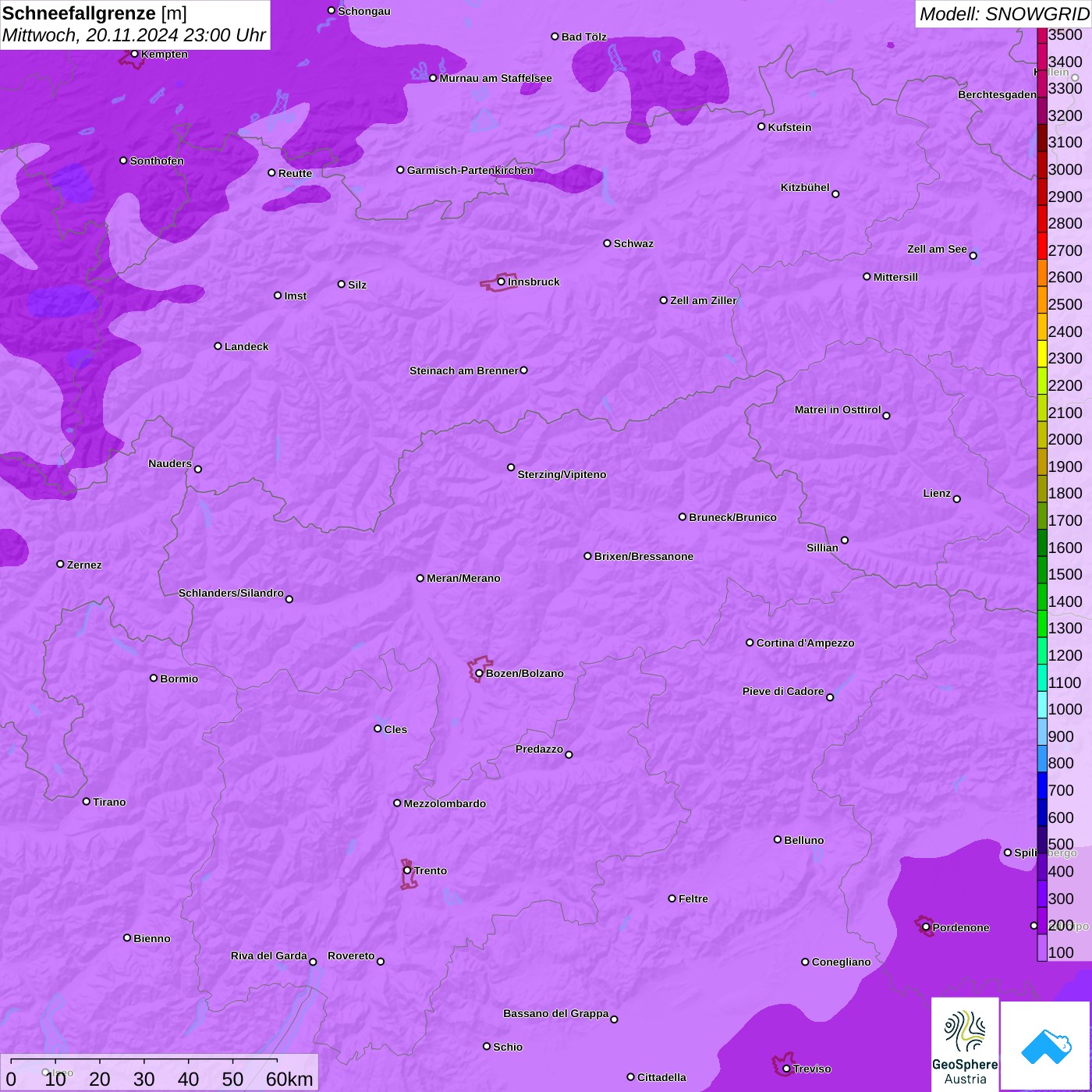Click the Lienz location marker
Screen dimensions: 1092x1092
click(x=957, y=499)
